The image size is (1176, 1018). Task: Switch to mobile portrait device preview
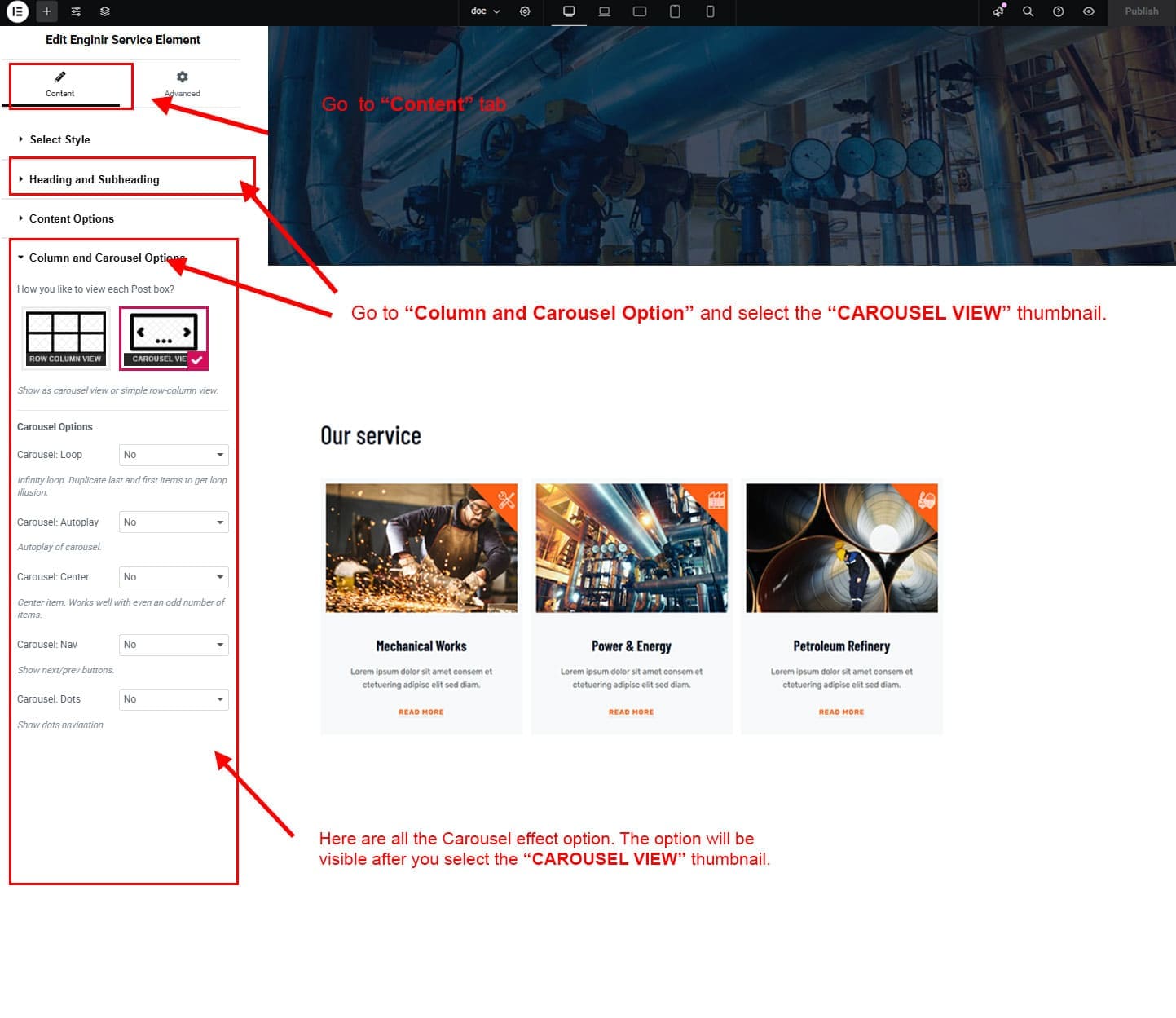tap(710, 11)
